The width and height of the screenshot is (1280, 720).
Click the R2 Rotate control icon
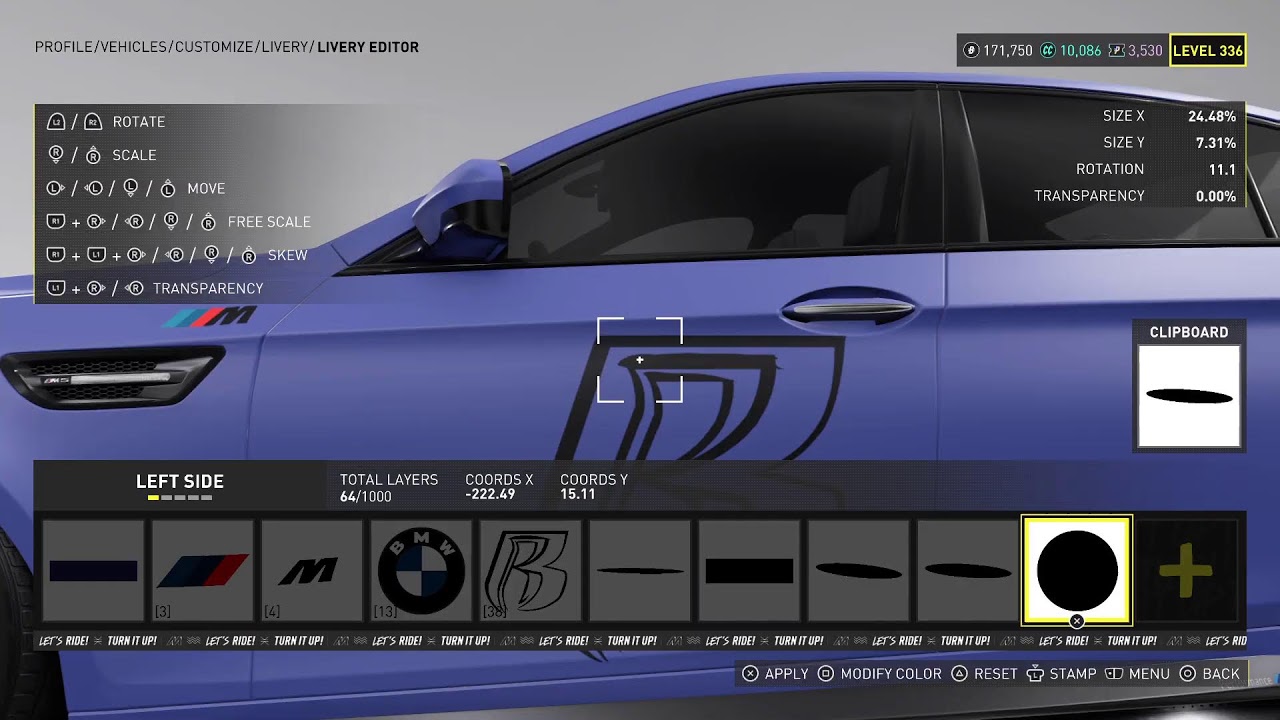93,122
